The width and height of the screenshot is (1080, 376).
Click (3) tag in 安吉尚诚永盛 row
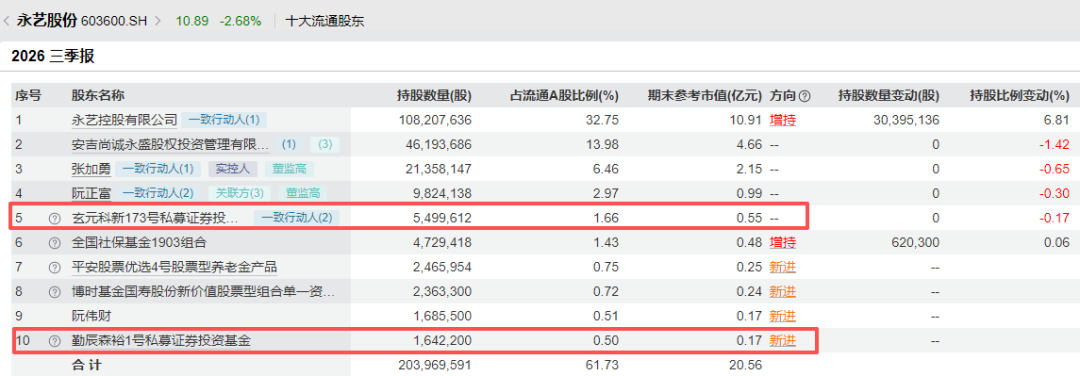pos(324,145)
